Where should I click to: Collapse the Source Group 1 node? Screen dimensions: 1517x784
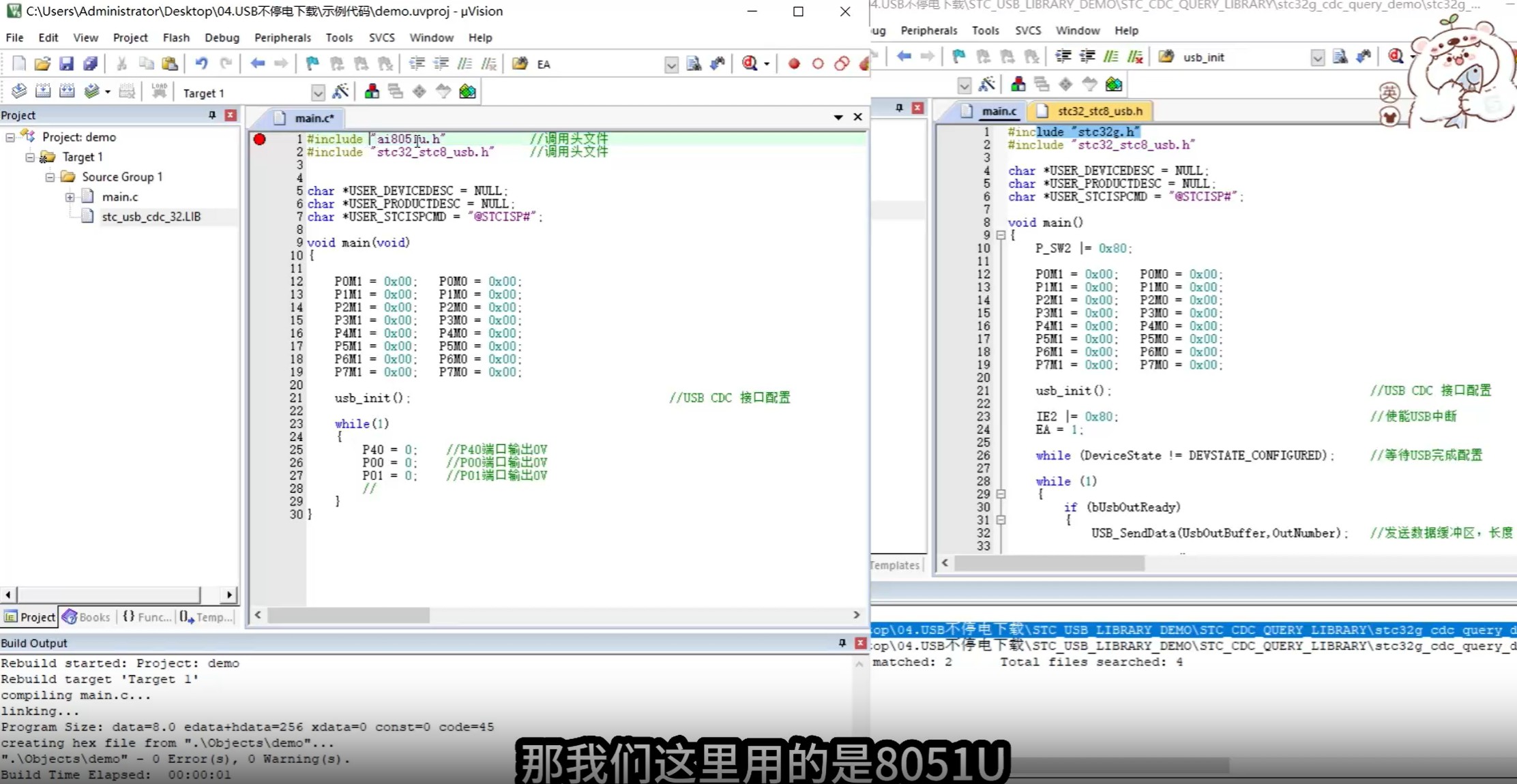pos(50,177)
